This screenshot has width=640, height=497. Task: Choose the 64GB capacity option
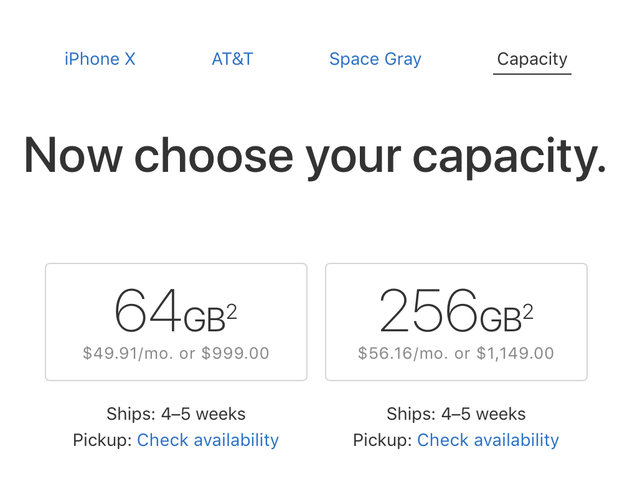(176, 321)
